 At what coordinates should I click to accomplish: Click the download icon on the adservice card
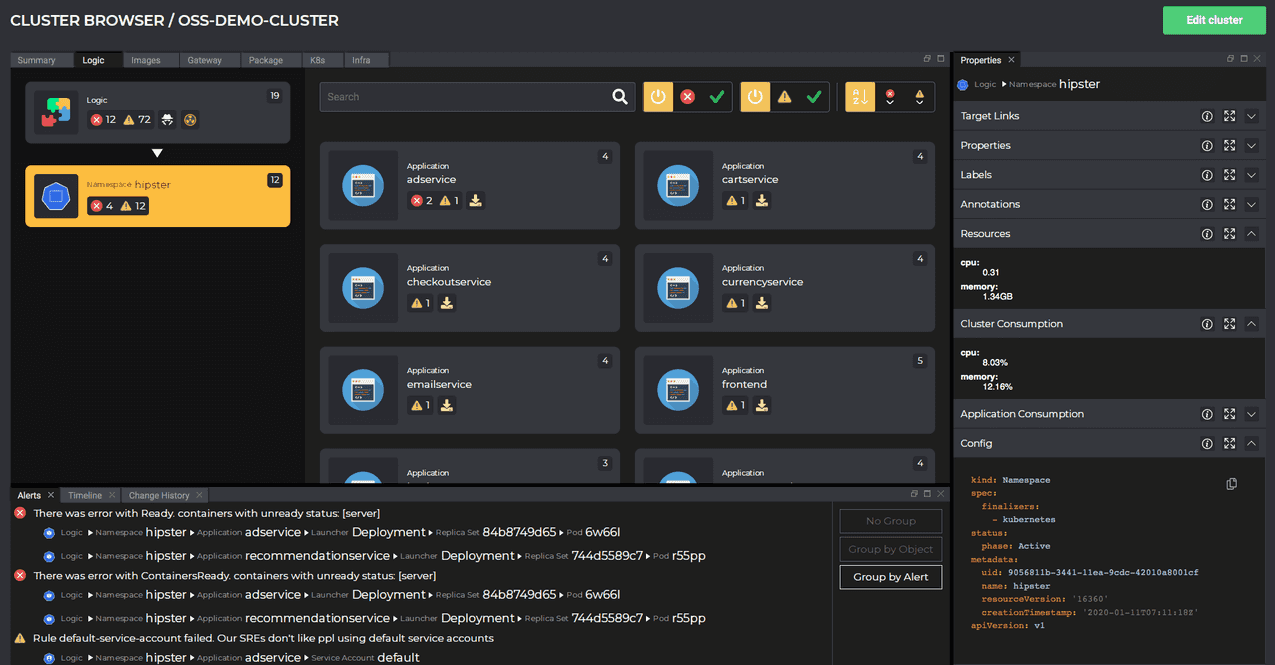tap(475, 200)
